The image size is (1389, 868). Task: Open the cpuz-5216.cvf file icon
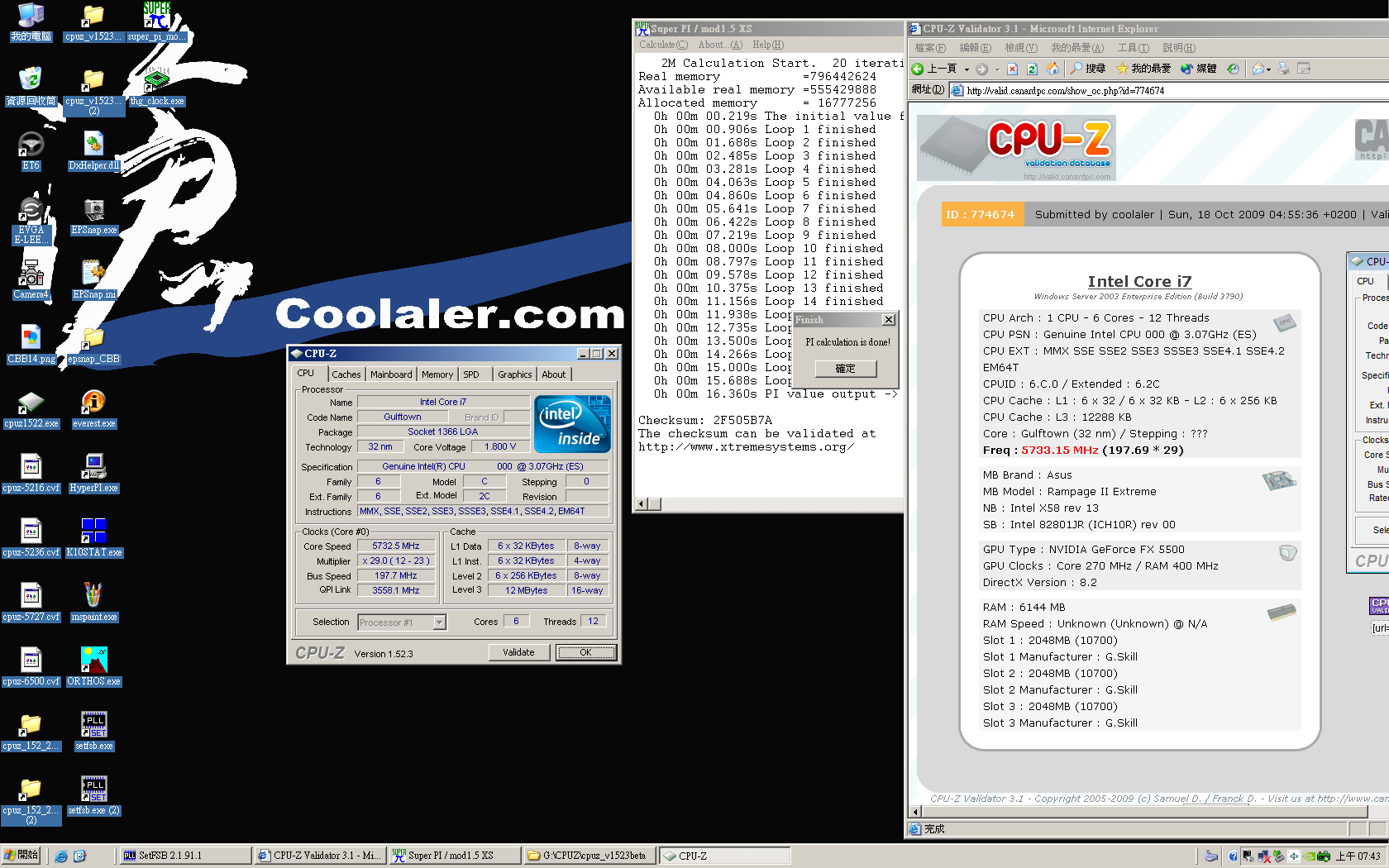[31, 473]
